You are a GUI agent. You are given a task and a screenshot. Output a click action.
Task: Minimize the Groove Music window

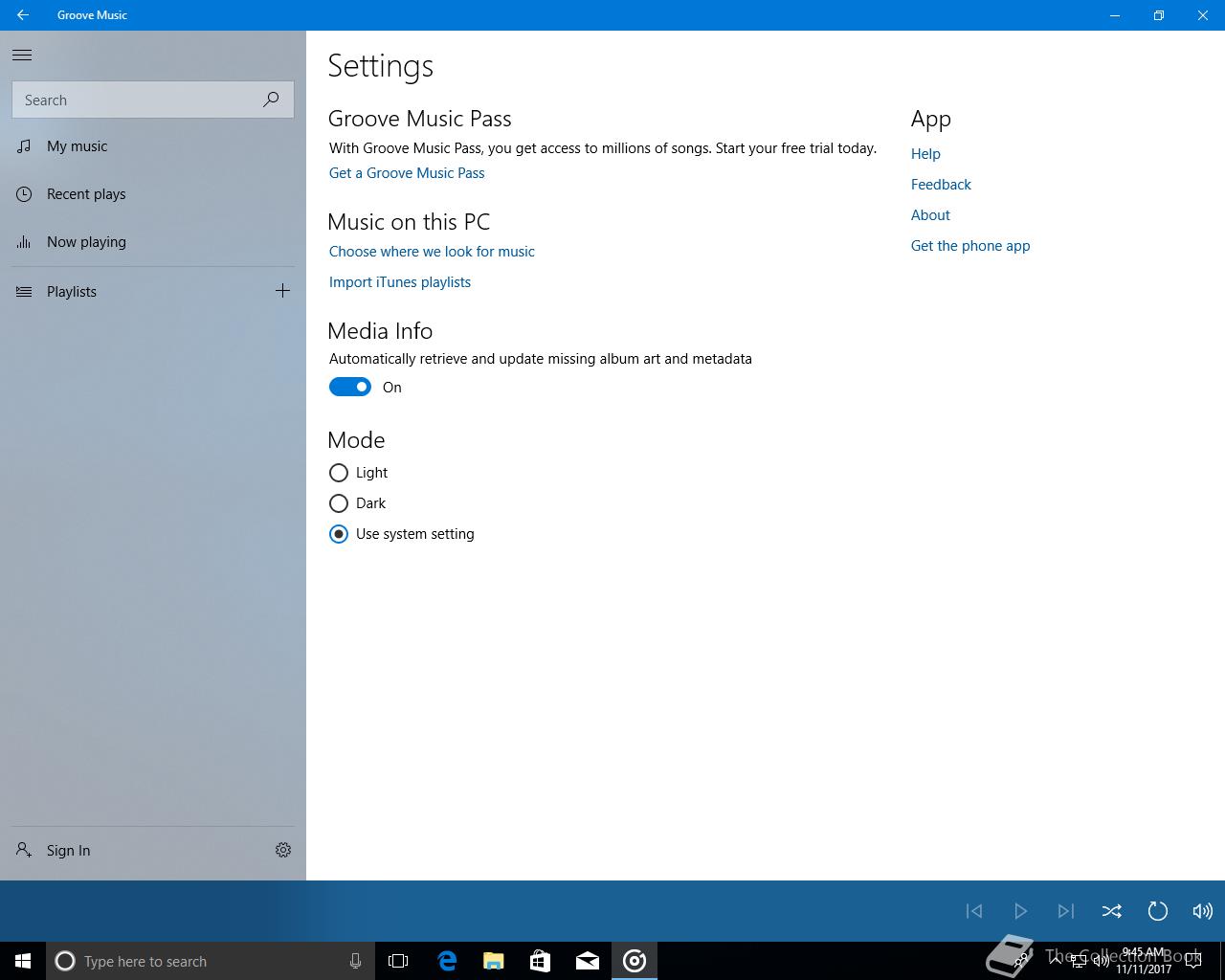click(x=1115, y=15)
